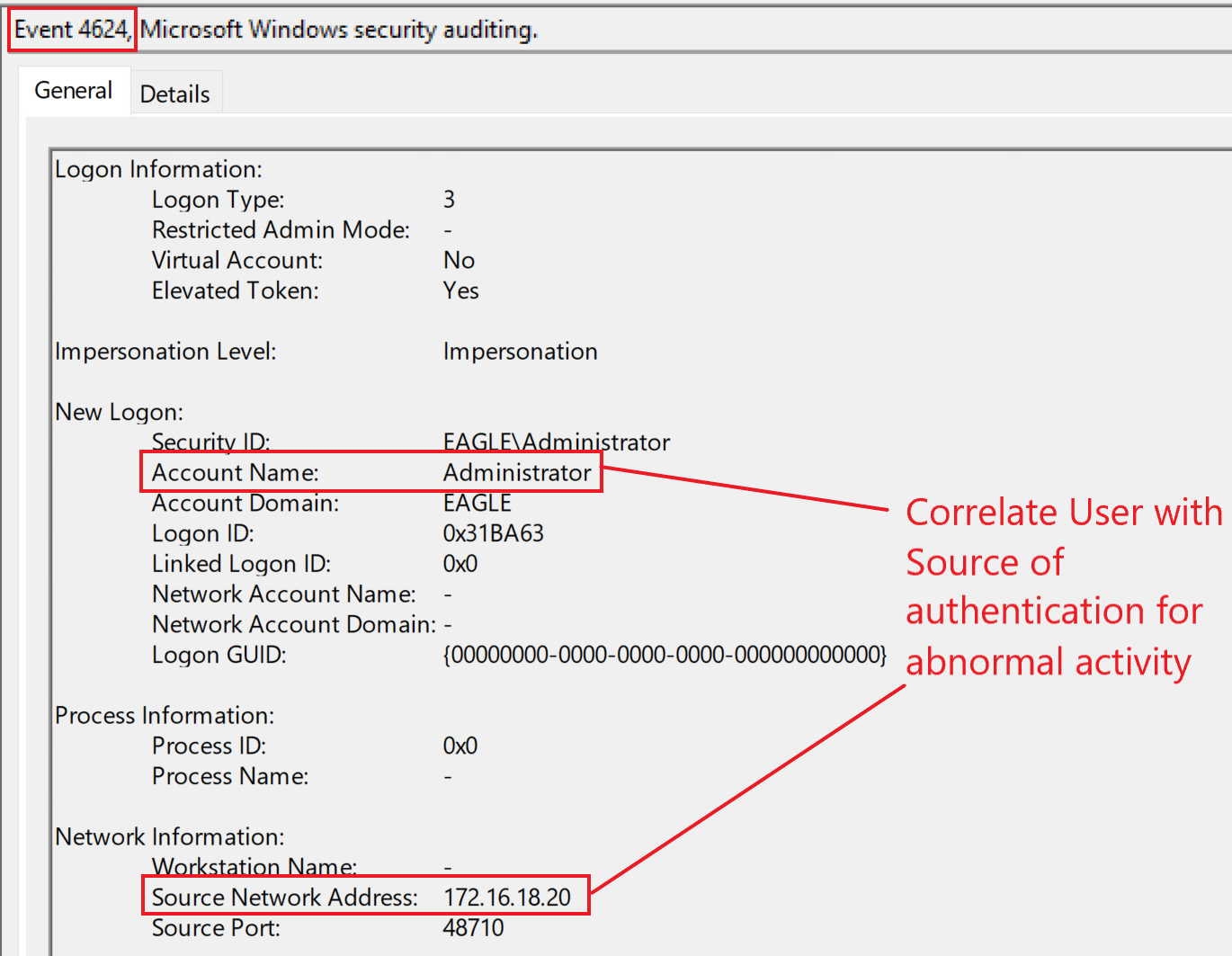Click the Network Information section heading
The height and width of the screenshot is (956, 1232).
pyautogui.click(x=169, y=837)
